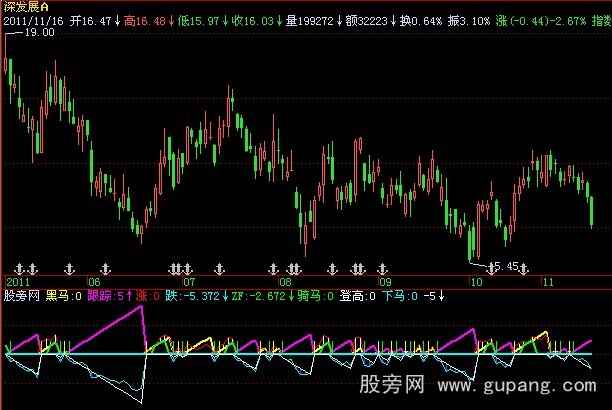Click the volume value 量199272
Image resolution: width=612 pixels, height=410 pixels.
(x=310, y=21)
